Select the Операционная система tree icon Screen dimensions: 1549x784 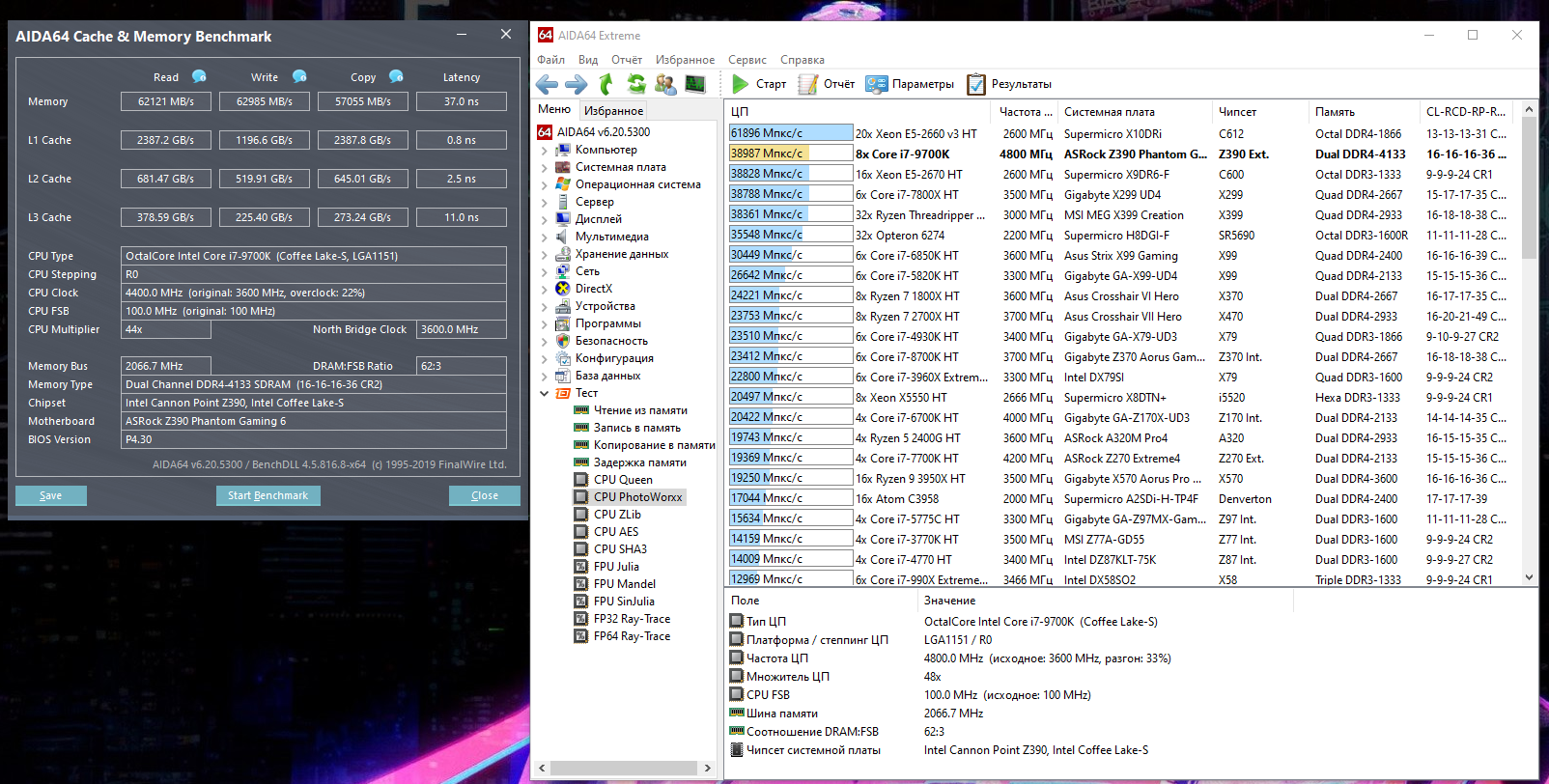click(563, 184)
